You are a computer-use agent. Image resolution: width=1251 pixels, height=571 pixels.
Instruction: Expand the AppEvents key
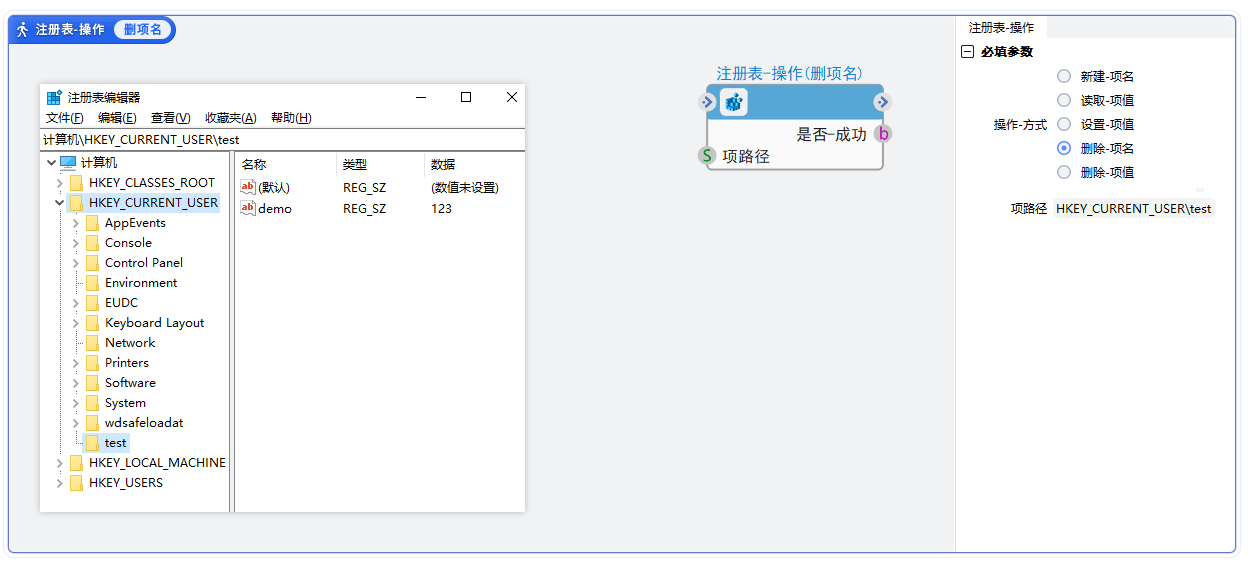(x=76, y=223)
